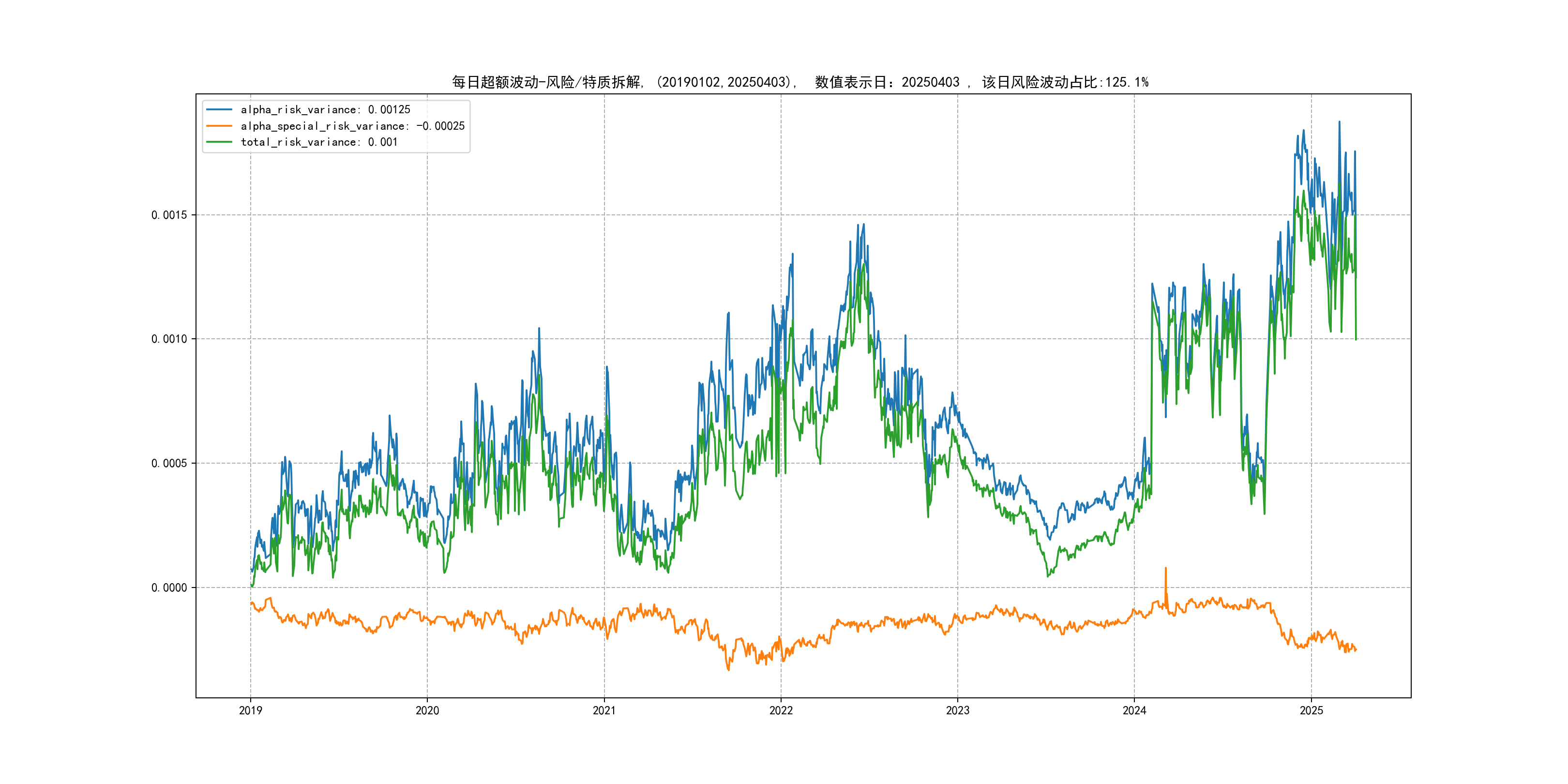Viewport: 1568px width, 784px height.
Task: Click the 0.0005 y-axis tick label
Action: [x=168, y=463]
